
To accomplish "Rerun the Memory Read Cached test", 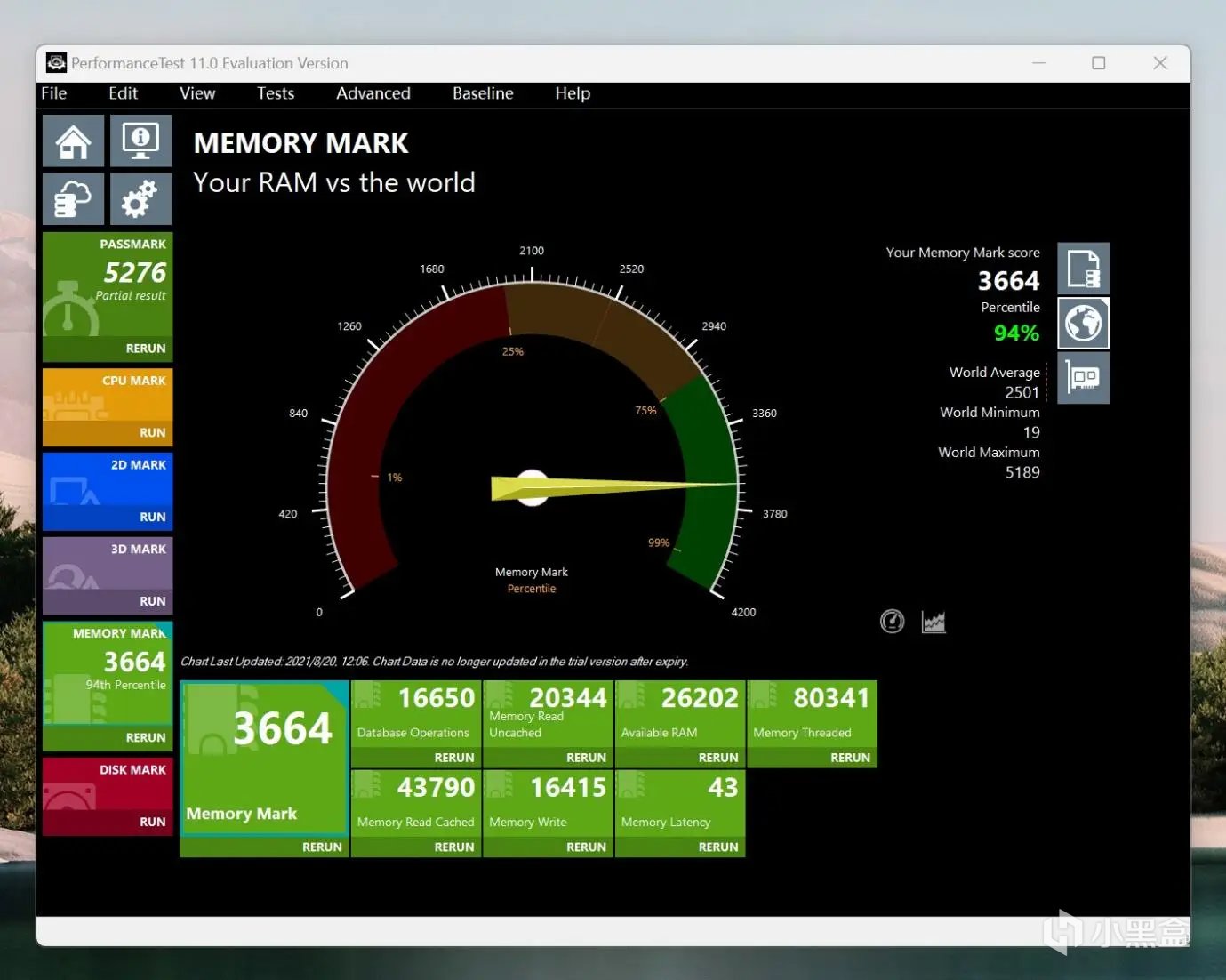I will (454, 847).
